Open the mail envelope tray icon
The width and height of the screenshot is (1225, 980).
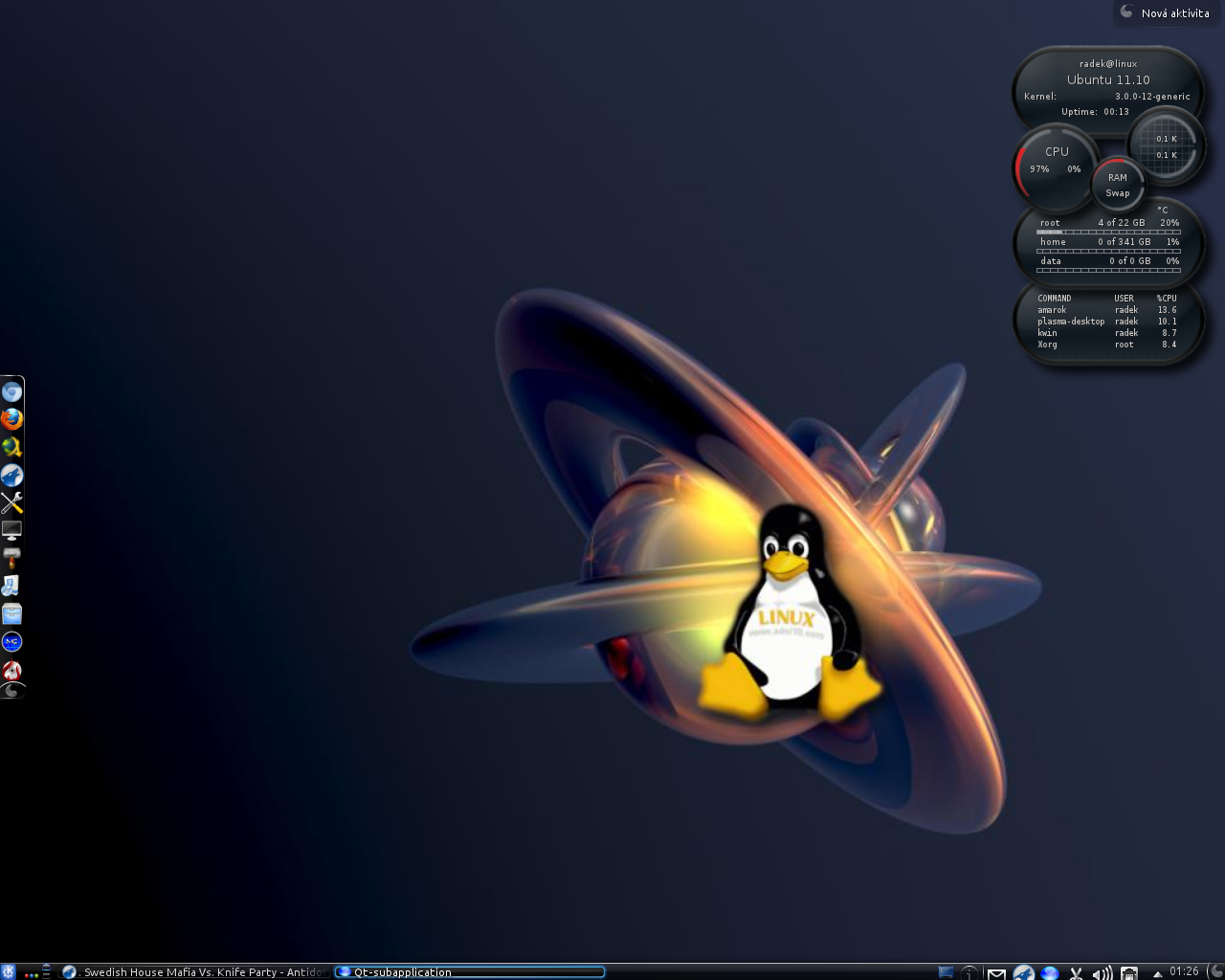point(996,973)
